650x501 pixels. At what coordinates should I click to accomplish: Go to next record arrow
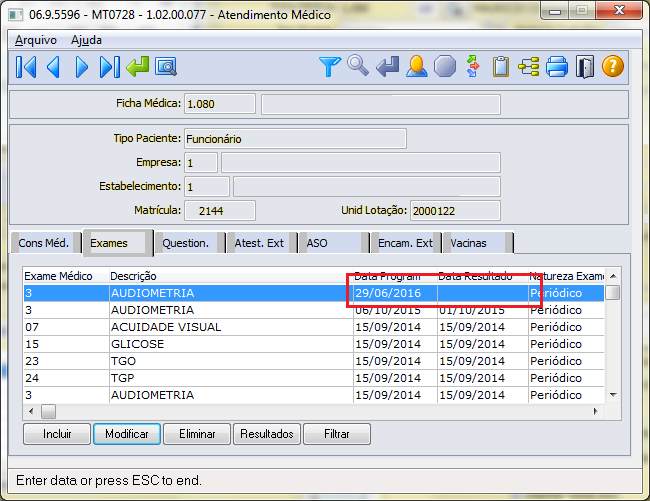[x=81, y=67]
